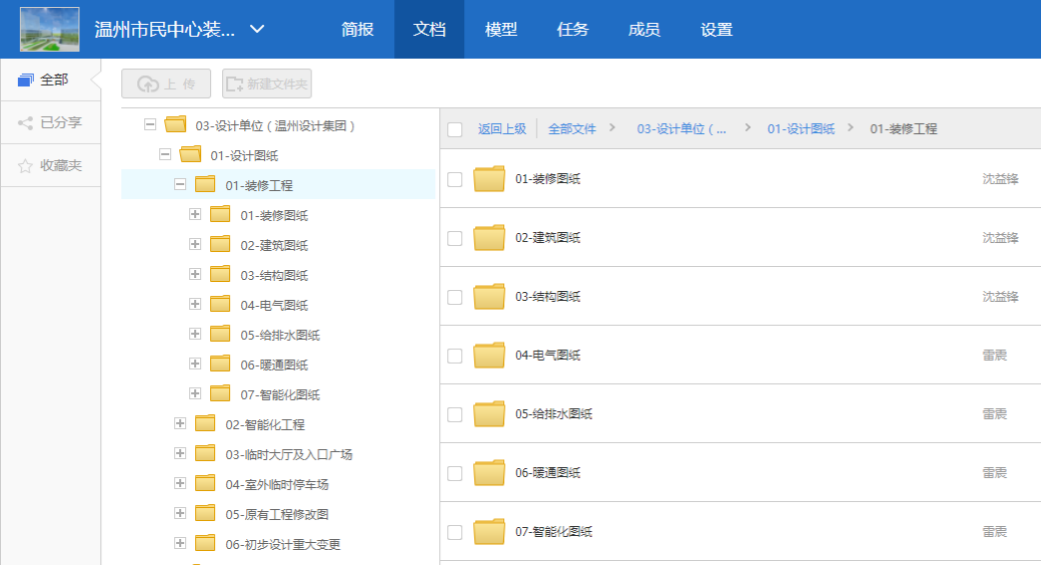Expand 04-电气图纸 in the tree
The height and width of the screenshot is (565, 1041).
195,304
